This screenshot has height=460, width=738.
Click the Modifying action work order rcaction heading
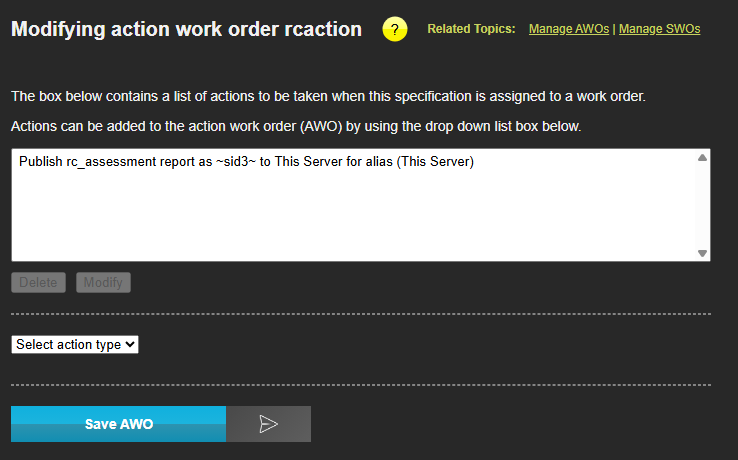[x=186, y=29]
